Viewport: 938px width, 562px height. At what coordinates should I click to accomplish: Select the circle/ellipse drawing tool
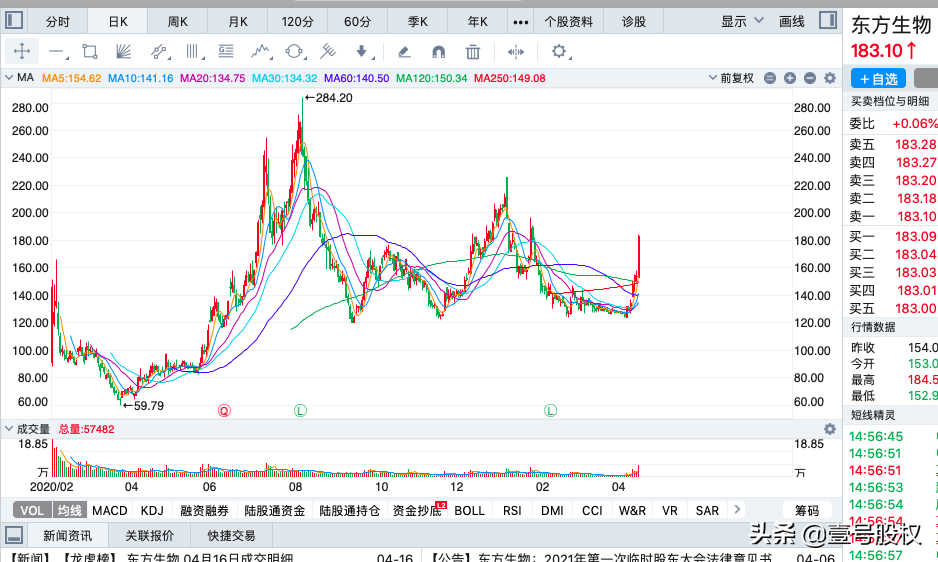click(294, 51)
